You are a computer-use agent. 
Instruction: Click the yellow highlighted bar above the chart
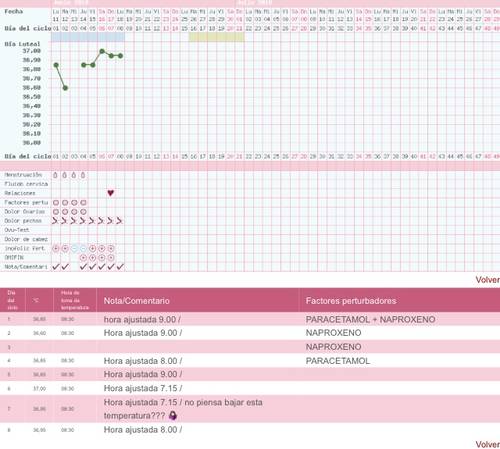(x=217, y=37)
